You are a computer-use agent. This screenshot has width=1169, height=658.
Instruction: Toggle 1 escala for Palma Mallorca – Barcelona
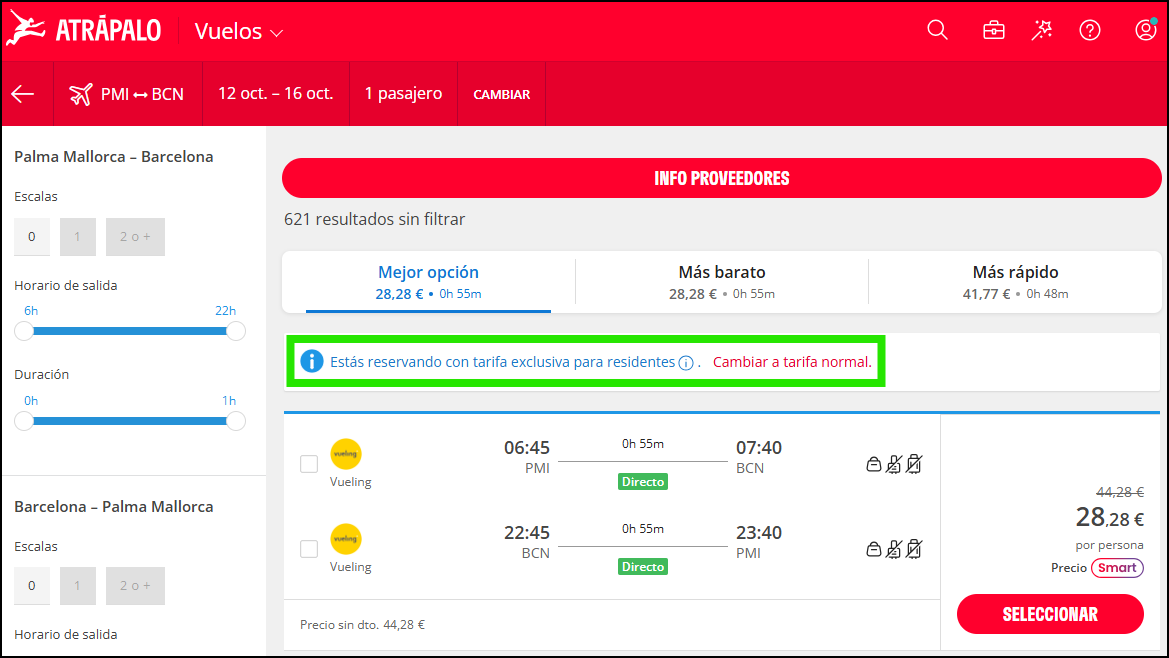coord(78,237)
